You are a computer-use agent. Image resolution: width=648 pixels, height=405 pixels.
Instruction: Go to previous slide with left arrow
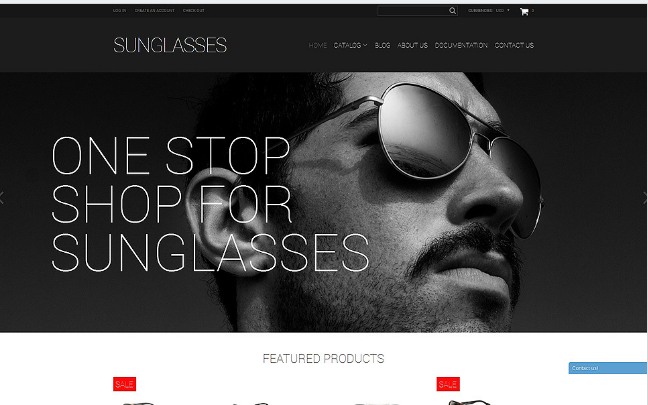click(x=2, y=198)
